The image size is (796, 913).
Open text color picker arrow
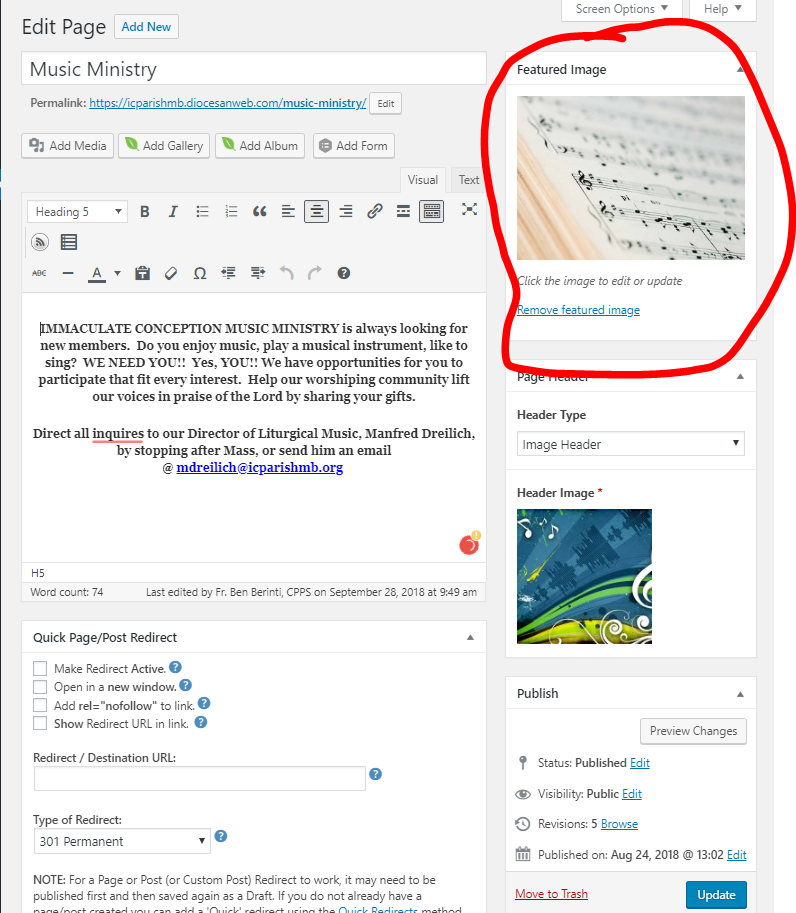click(x=117, y=273)
